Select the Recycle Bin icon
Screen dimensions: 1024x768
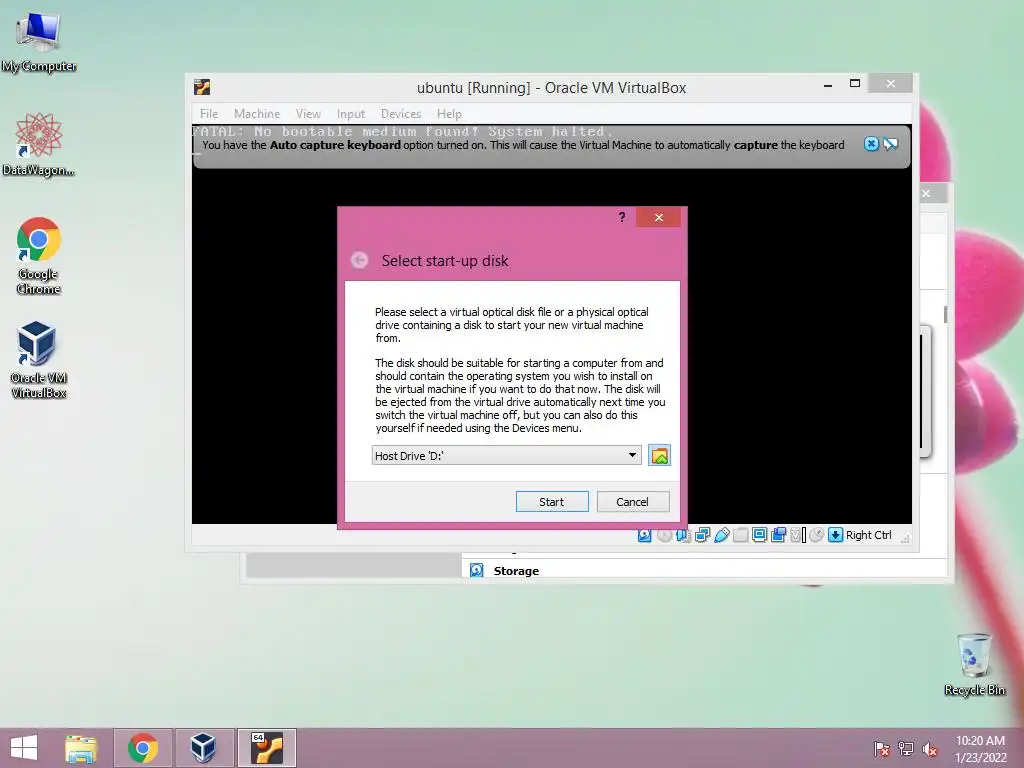(x=974, y=664)
